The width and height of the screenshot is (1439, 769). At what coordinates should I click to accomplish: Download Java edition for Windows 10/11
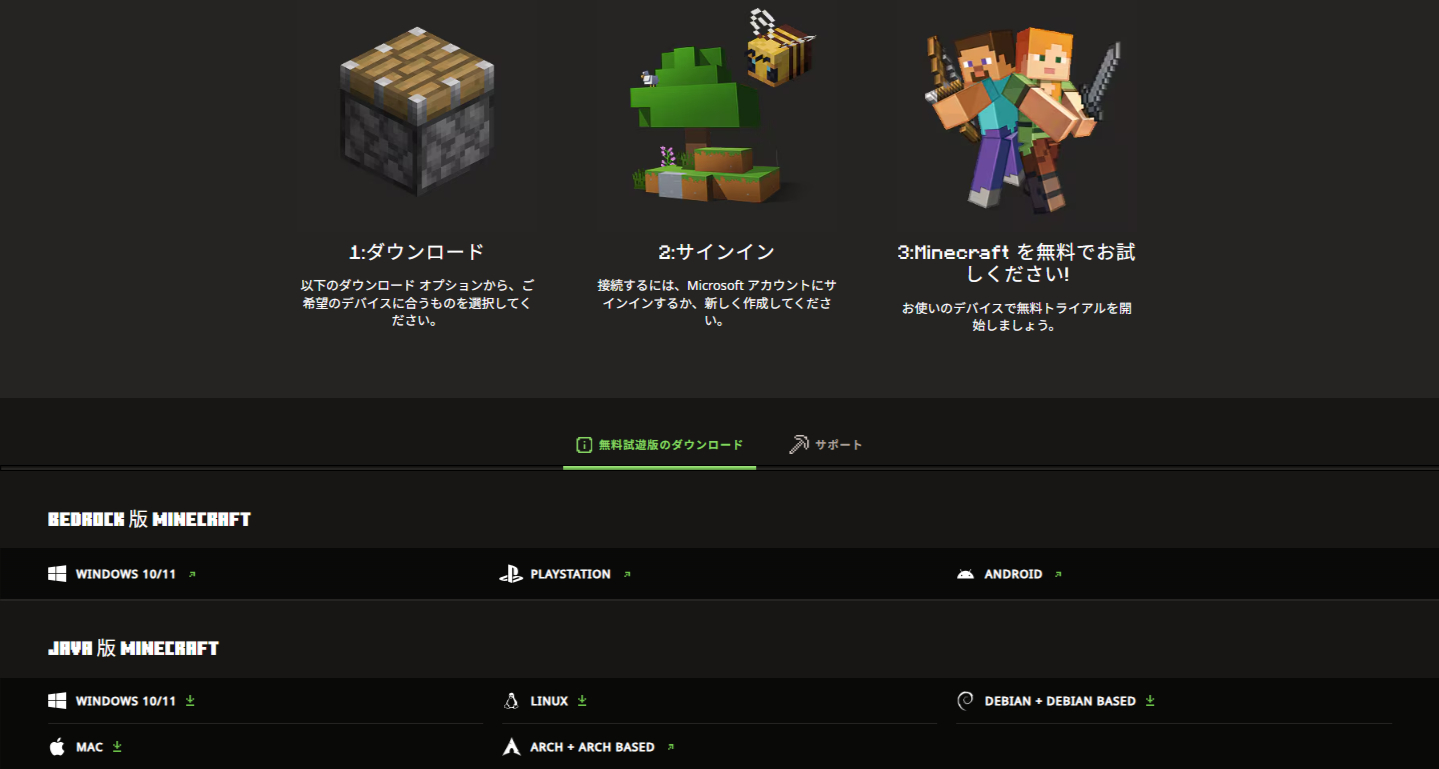122,701
